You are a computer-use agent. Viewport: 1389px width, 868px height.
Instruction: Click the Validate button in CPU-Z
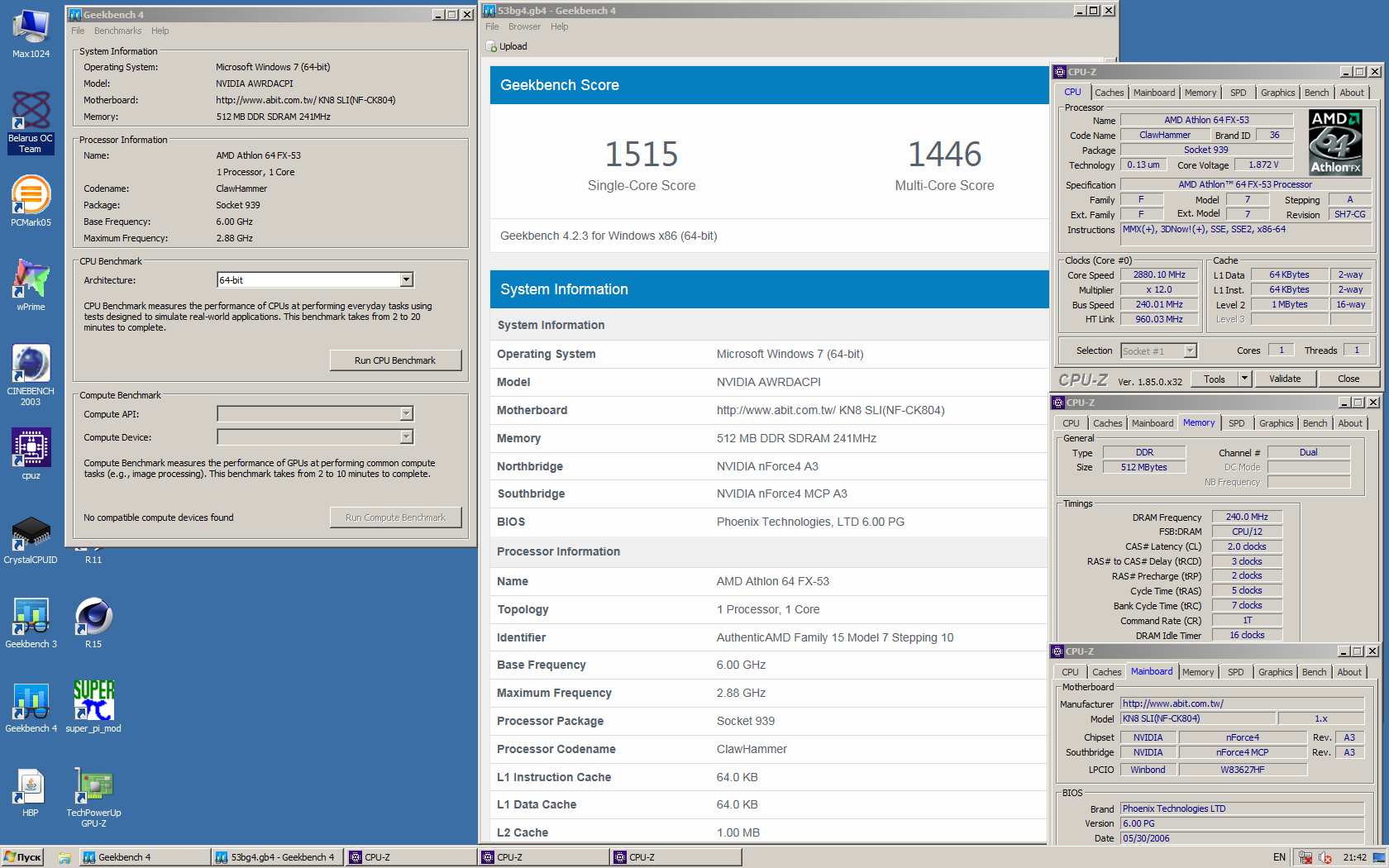1285,379
